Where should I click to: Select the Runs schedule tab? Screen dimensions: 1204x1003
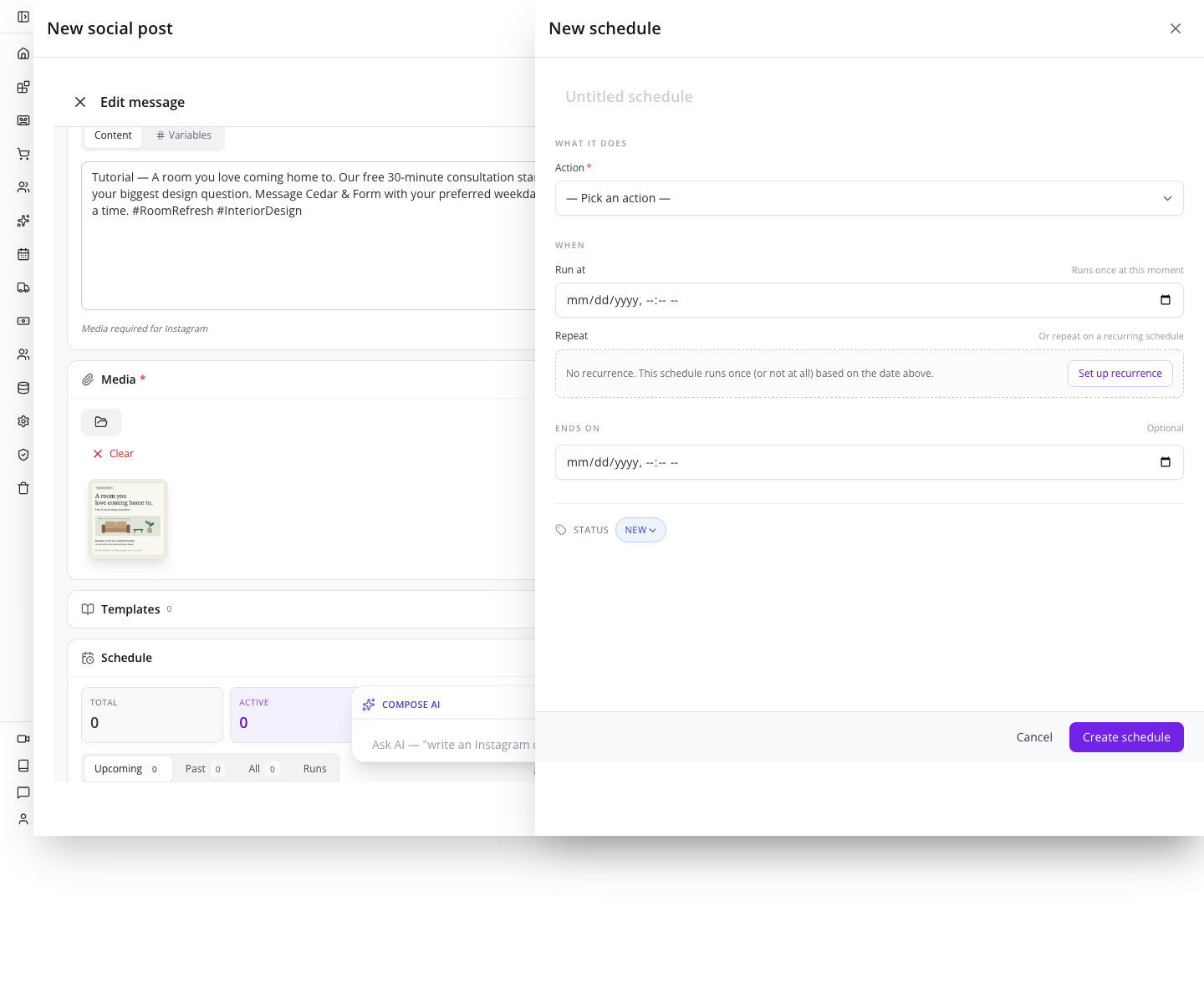pos(315,769)
